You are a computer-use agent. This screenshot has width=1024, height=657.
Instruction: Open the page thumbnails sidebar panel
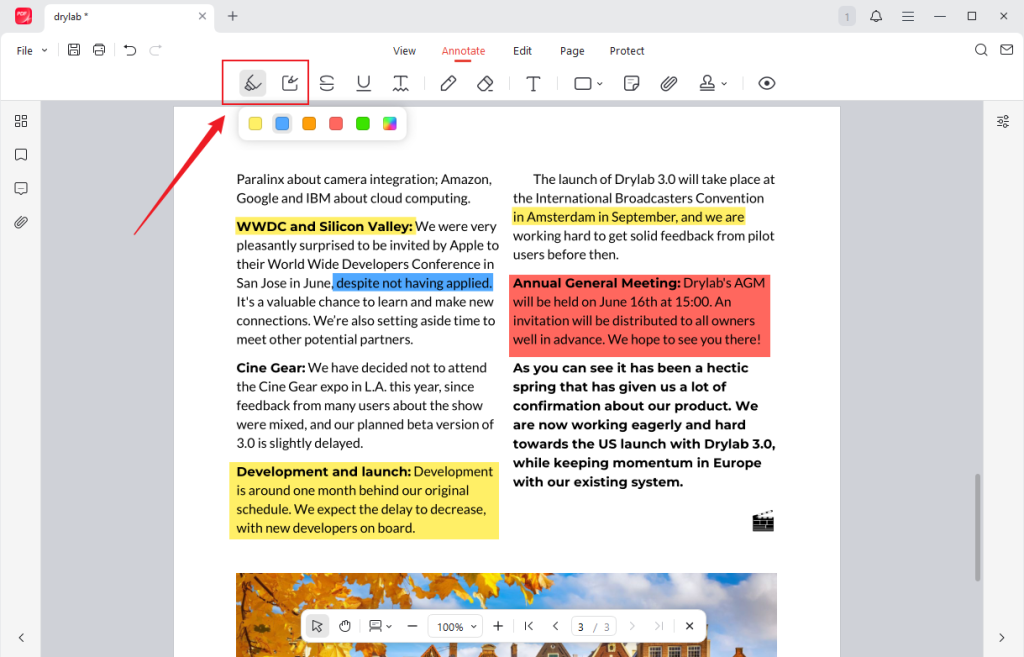pyautogui.click(x=21, y=120)
